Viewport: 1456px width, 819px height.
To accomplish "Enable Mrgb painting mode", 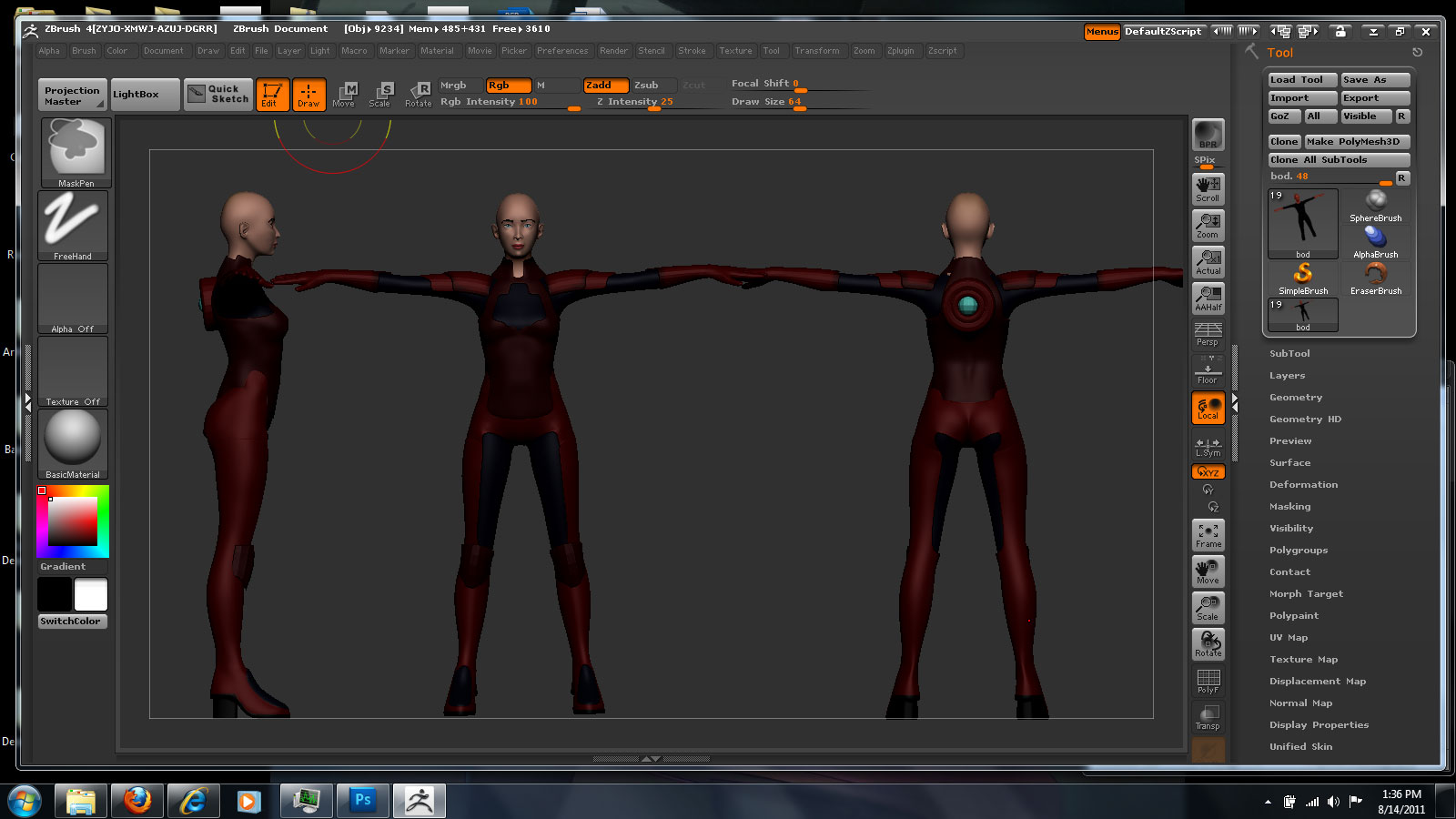I will point(460,85).
